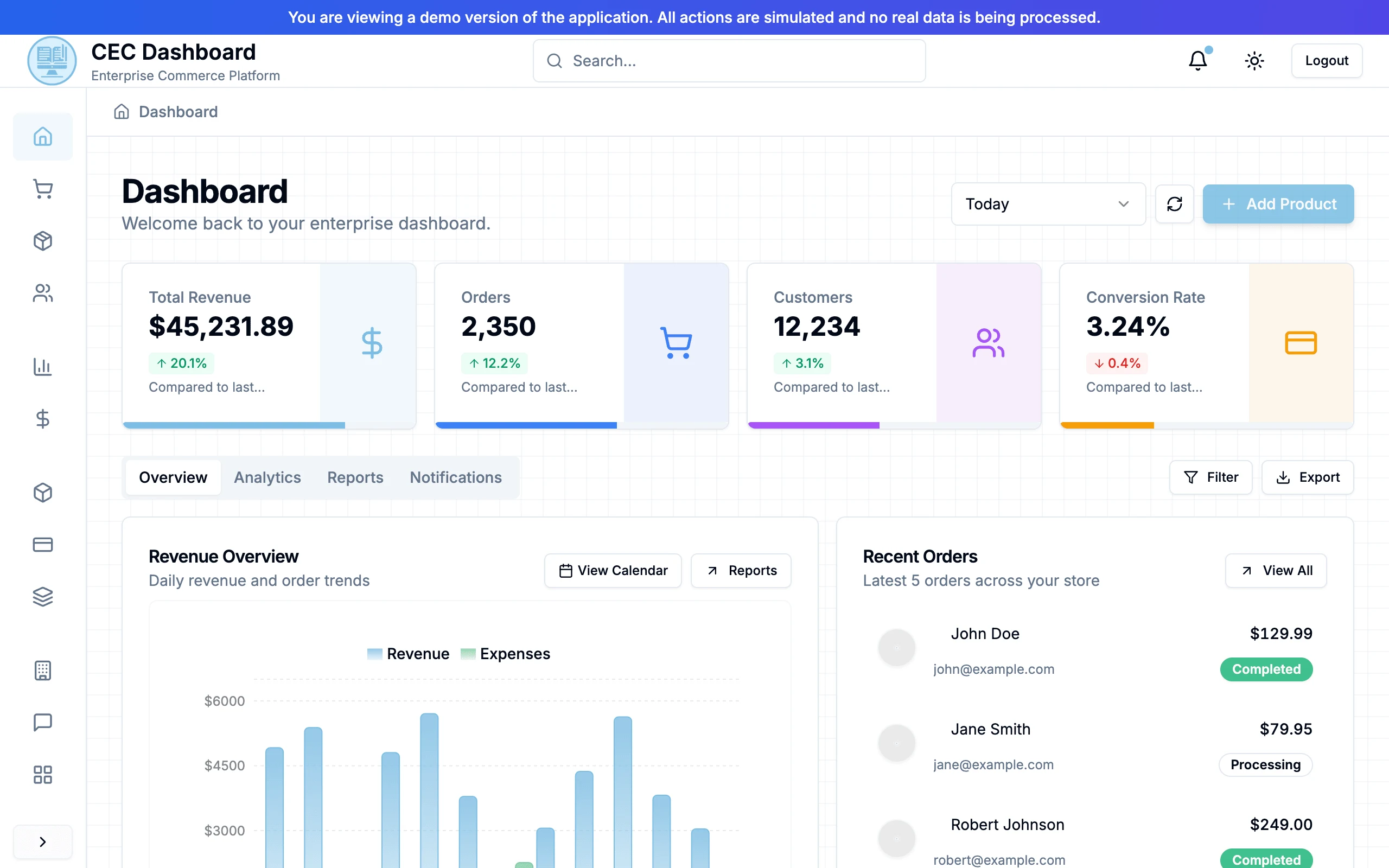The width and height of the screenshot is (1389, 868).
Task: Click the John Doe order name
Action: (985, 633)
